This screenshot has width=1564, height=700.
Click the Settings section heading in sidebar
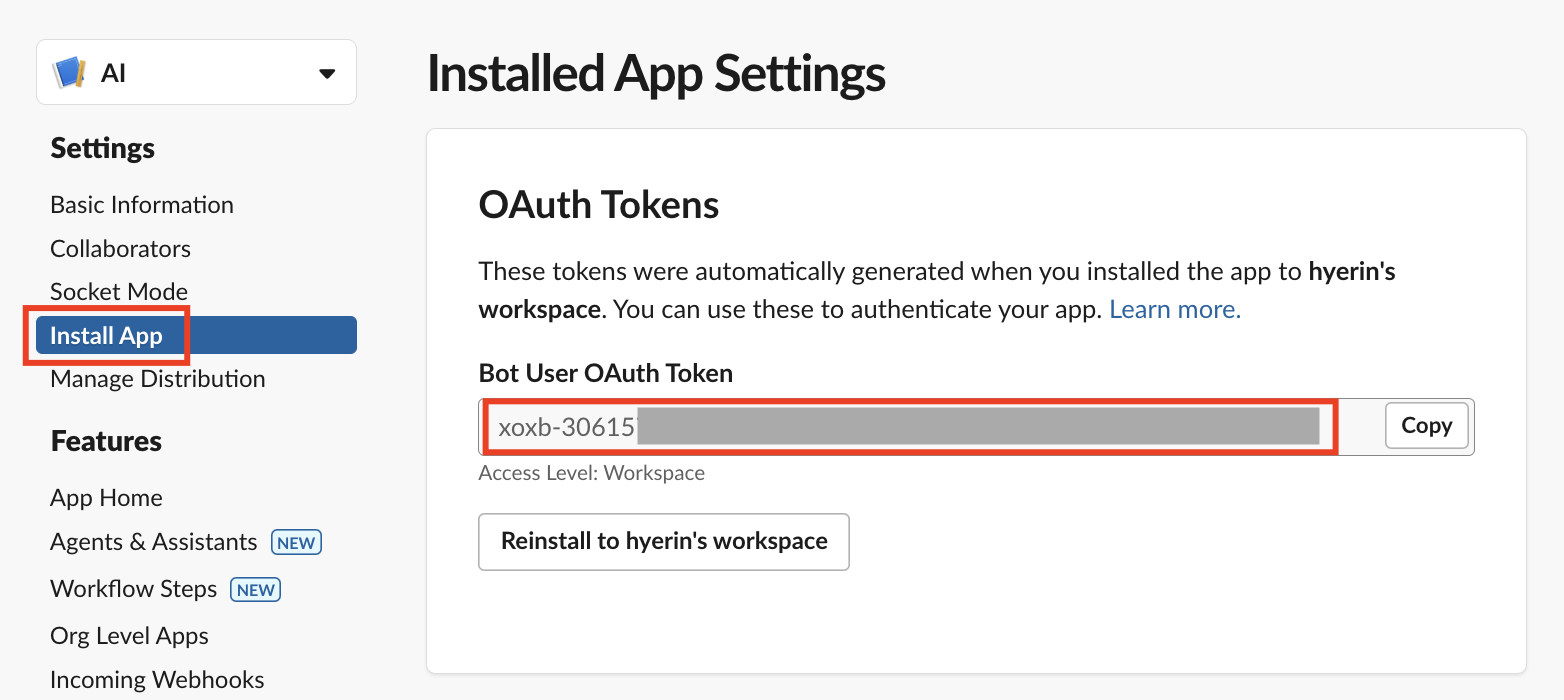coord(102,148)
